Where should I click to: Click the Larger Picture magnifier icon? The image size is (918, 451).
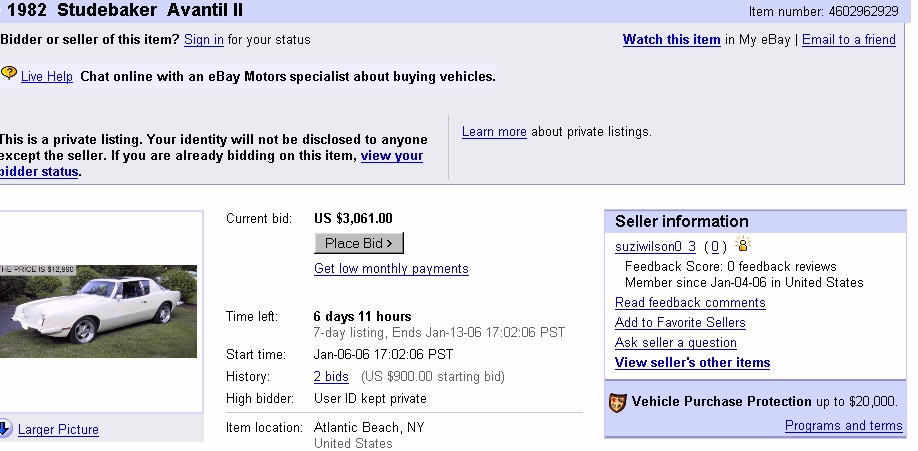[x=5, y=429]
